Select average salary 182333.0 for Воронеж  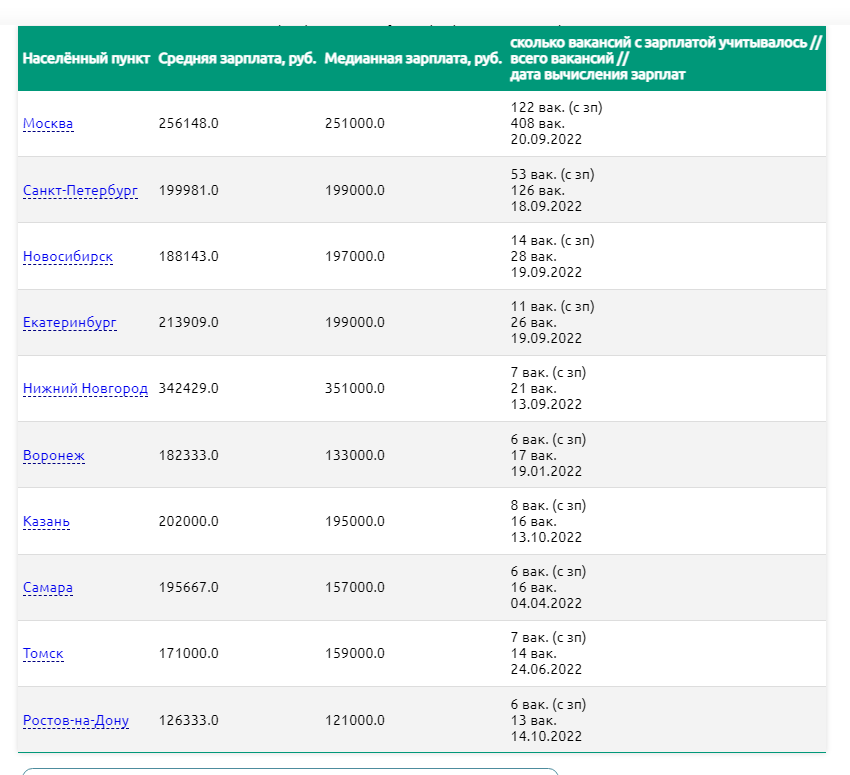189,455
